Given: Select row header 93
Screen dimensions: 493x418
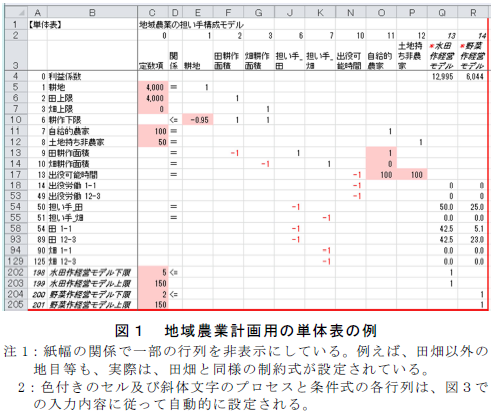Looking at the screenshot, I should [16, 239].
